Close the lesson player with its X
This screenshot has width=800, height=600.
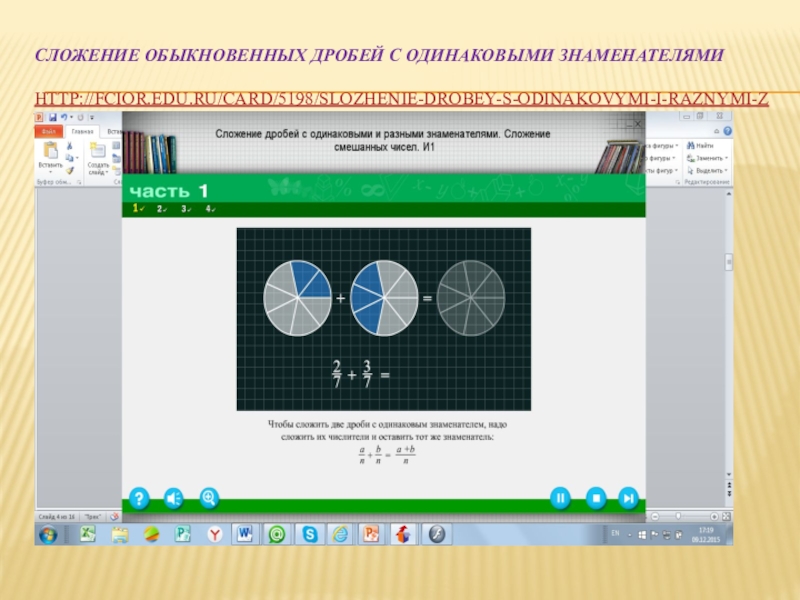click(x=638, y=123)
